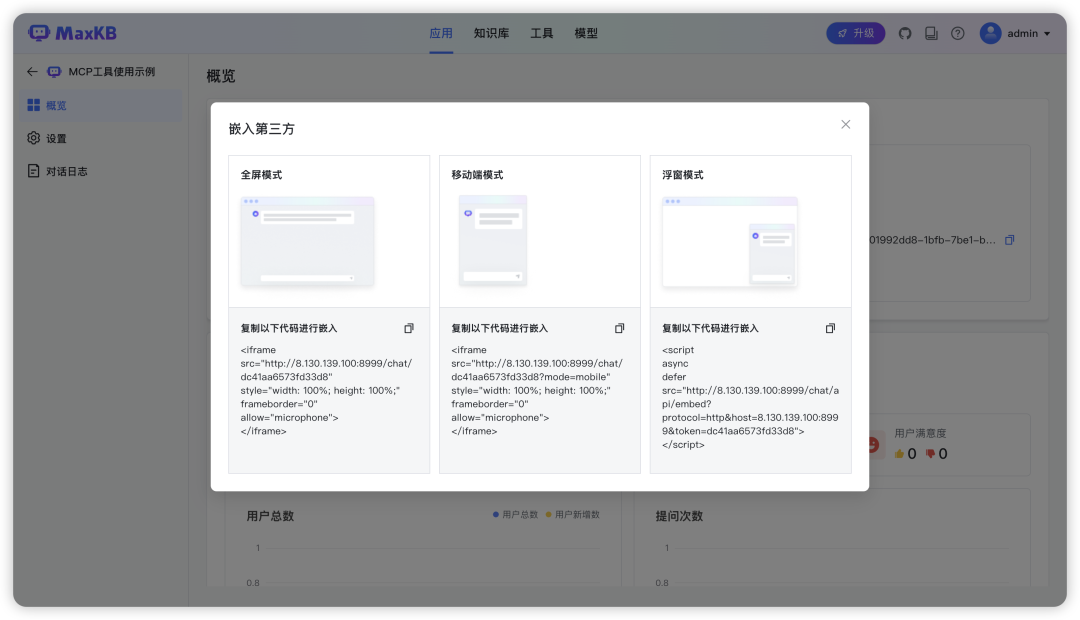
Task: Switch to the 应用 tab
Action: [441, 33]
